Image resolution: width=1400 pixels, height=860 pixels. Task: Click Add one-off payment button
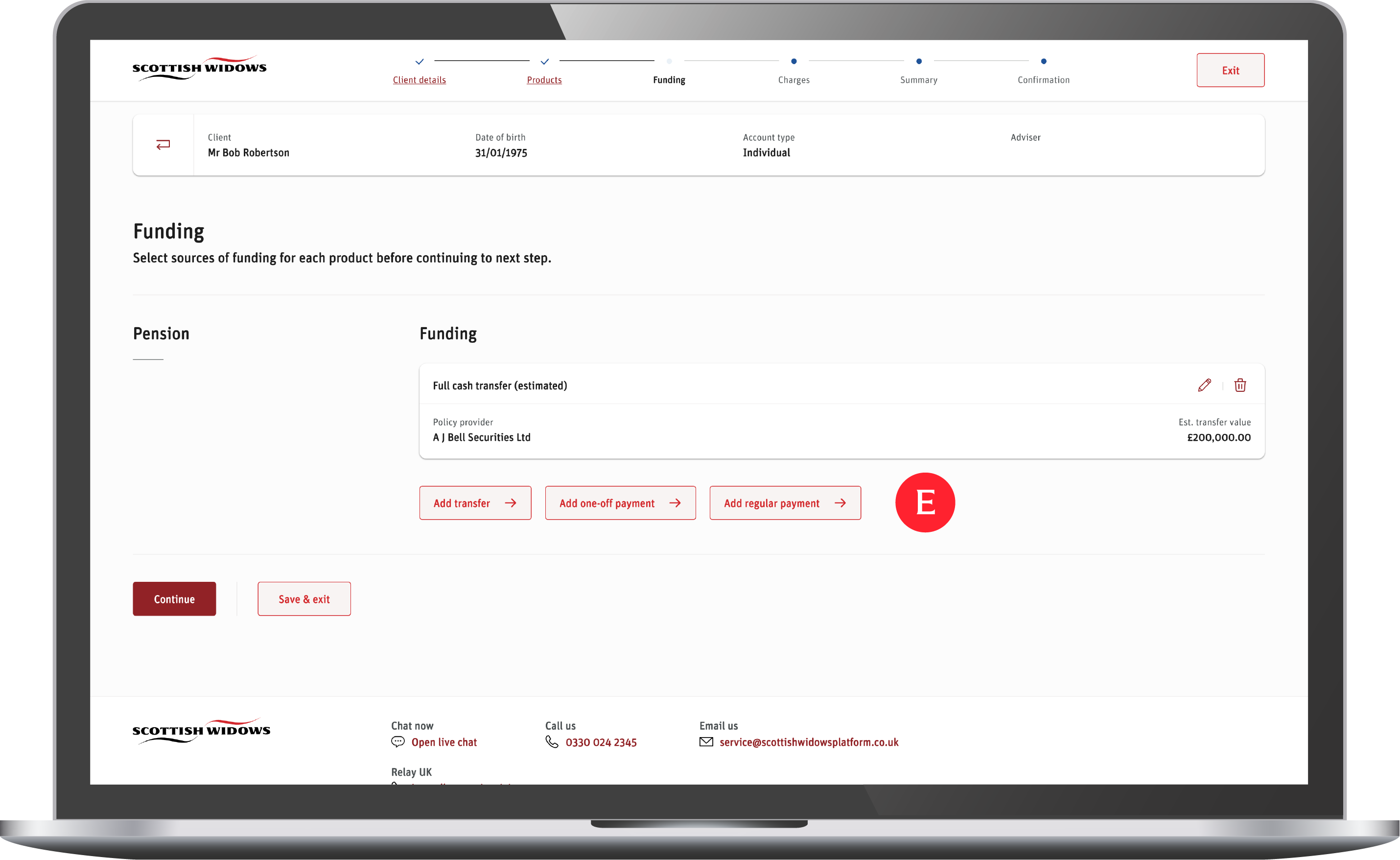pyautogui.click(x=620, y=503)
